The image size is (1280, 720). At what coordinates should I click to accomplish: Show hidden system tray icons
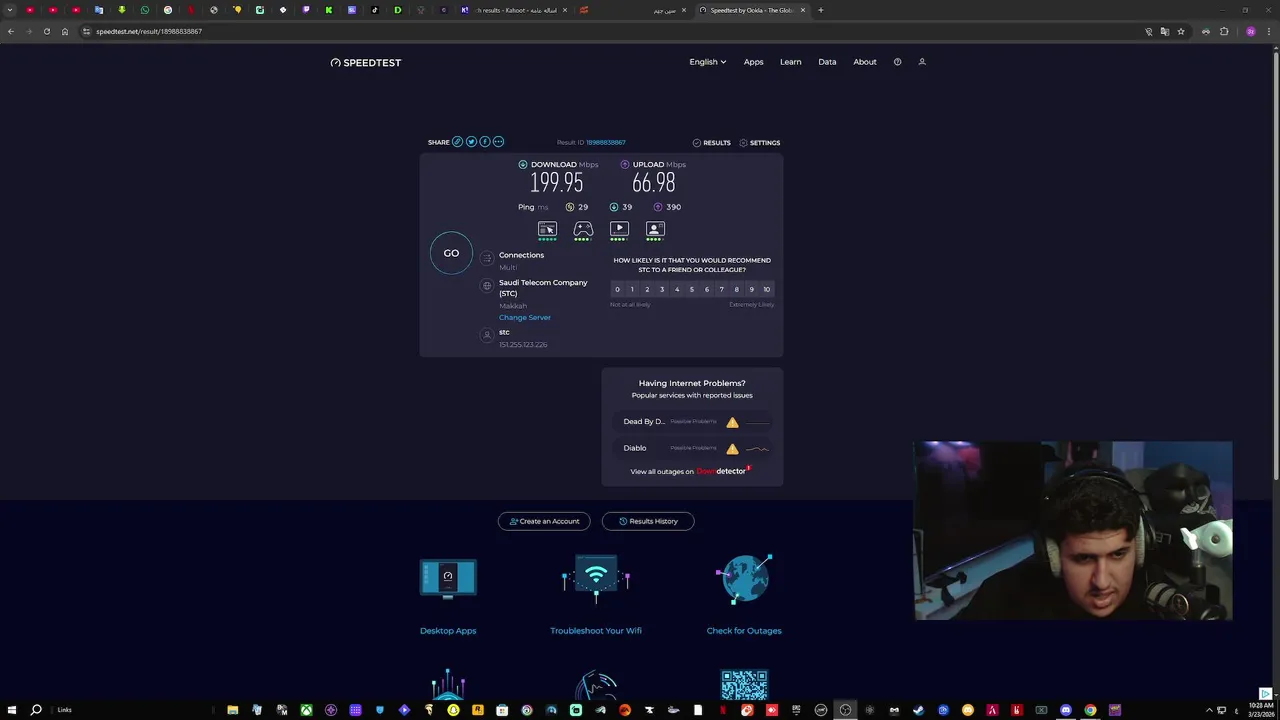(1208, 710)
